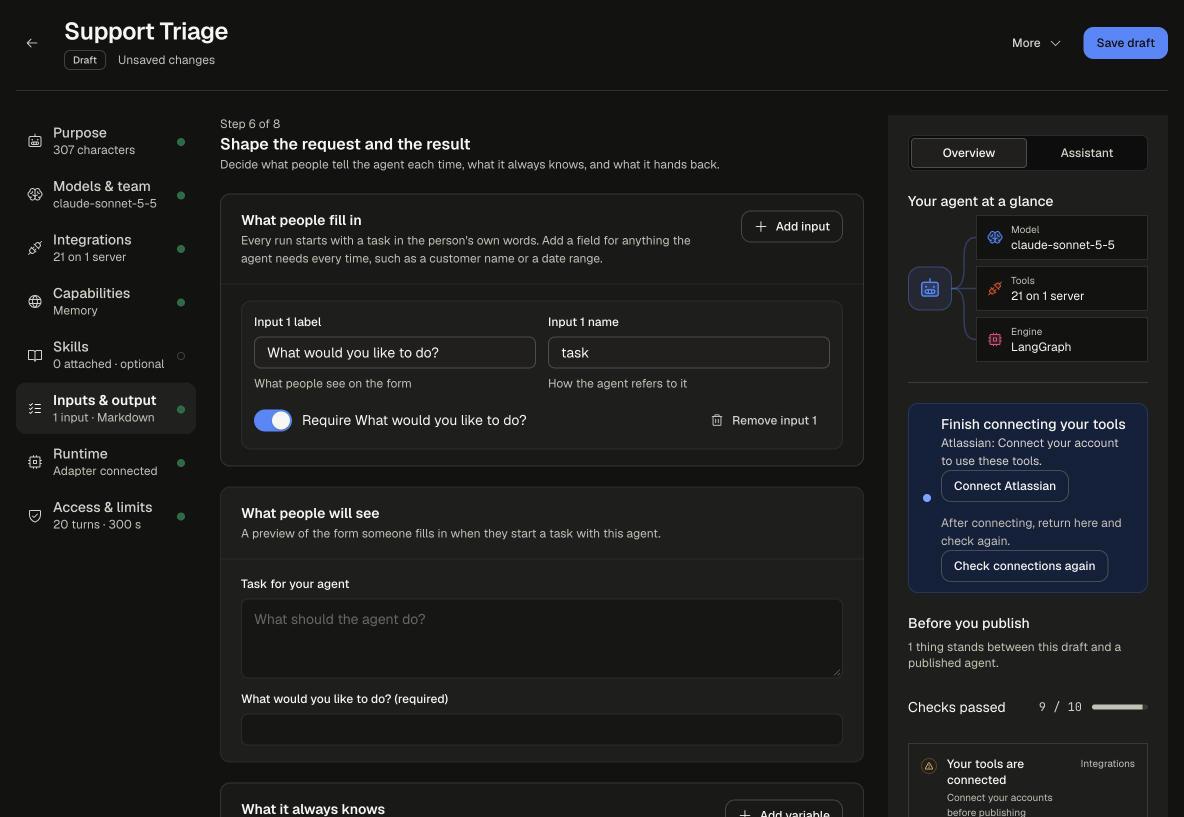Click the Inputs & output list icon
This screenshot has width=1184, height=817.
point(35,408)
